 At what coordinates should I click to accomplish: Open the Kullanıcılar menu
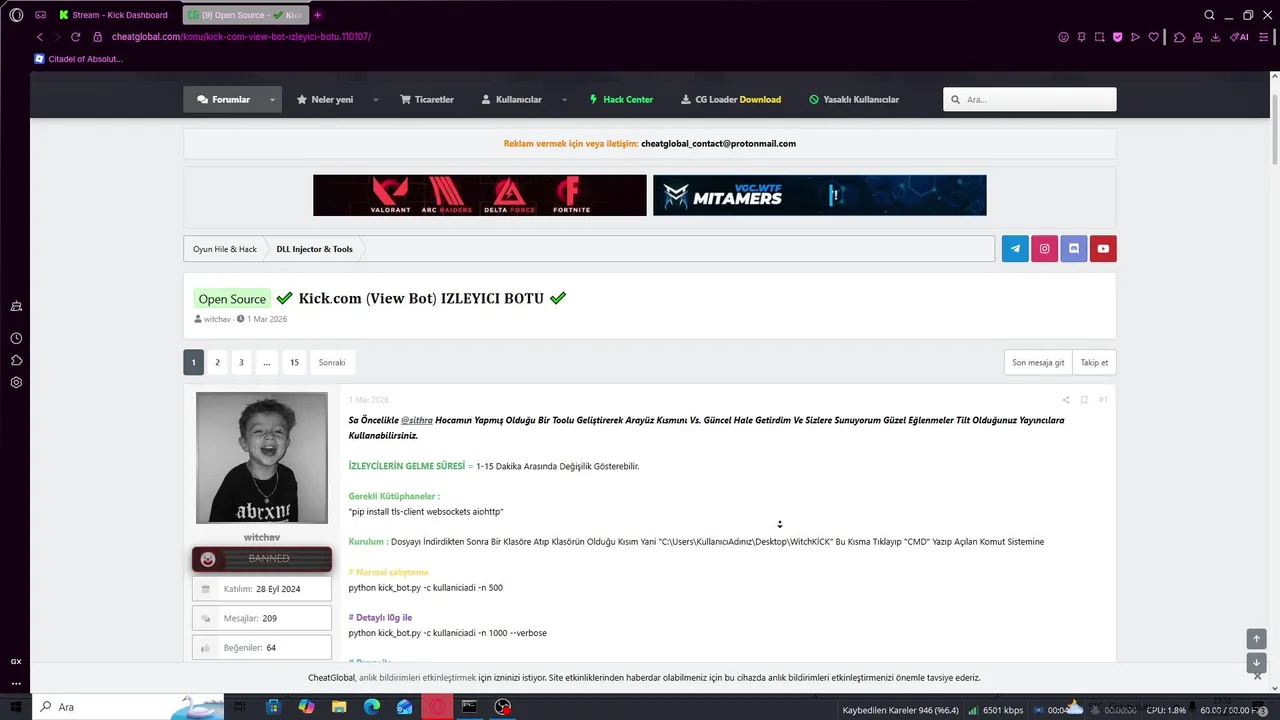coord(511,100)
